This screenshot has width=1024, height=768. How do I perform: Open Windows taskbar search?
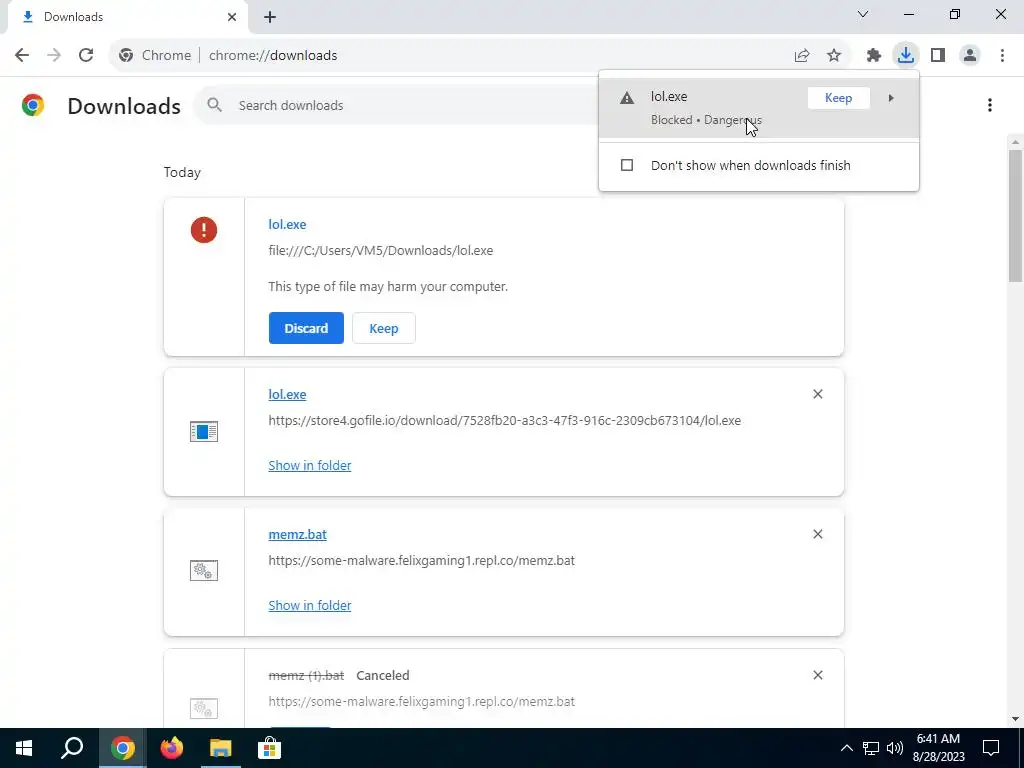(72, 748)
